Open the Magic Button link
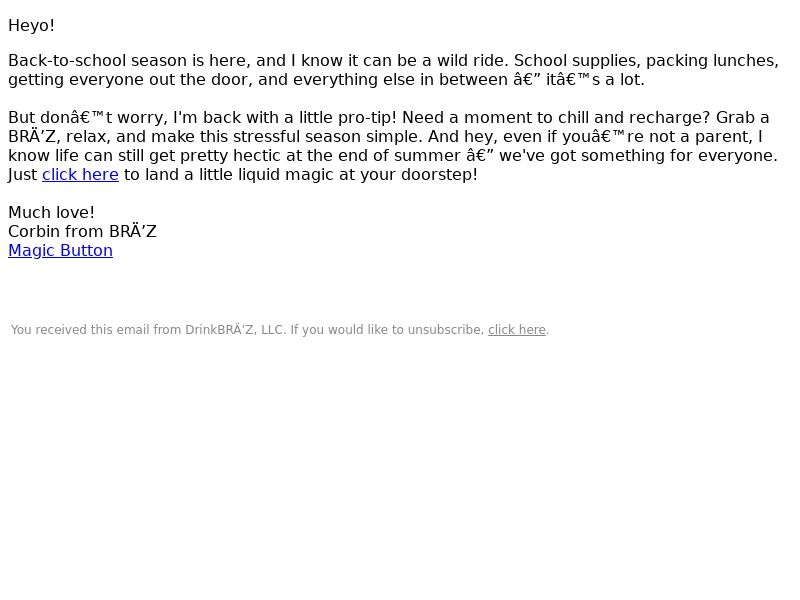This screenshot has width=800, height=600. point(60,251)
